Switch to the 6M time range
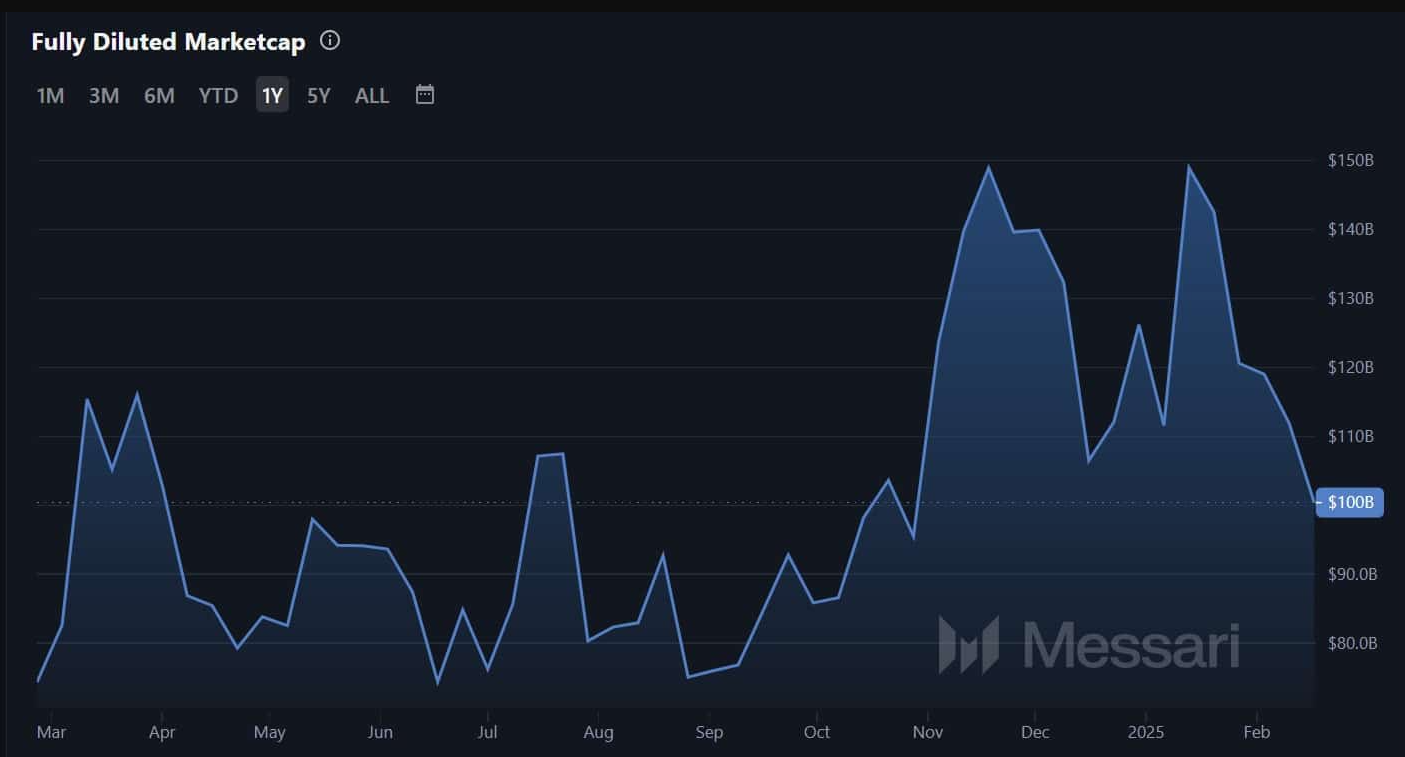The image size is (1405, 757). pyautogui.click(x=159, y=95)
